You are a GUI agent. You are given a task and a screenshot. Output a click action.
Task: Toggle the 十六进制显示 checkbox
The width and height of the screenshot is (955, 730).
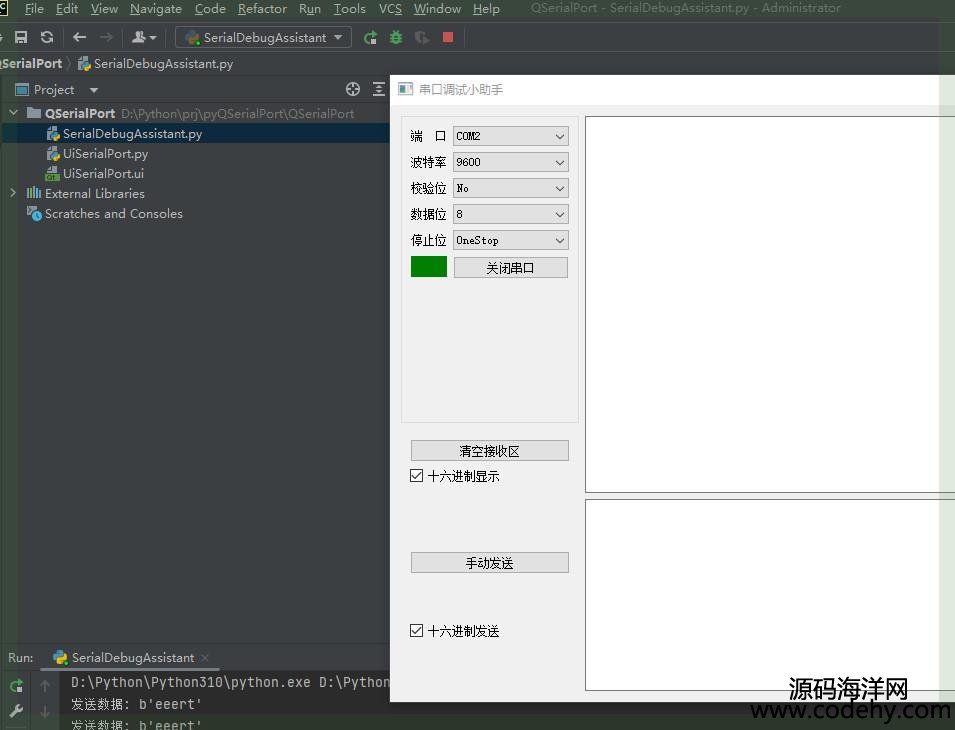(417, 476)
